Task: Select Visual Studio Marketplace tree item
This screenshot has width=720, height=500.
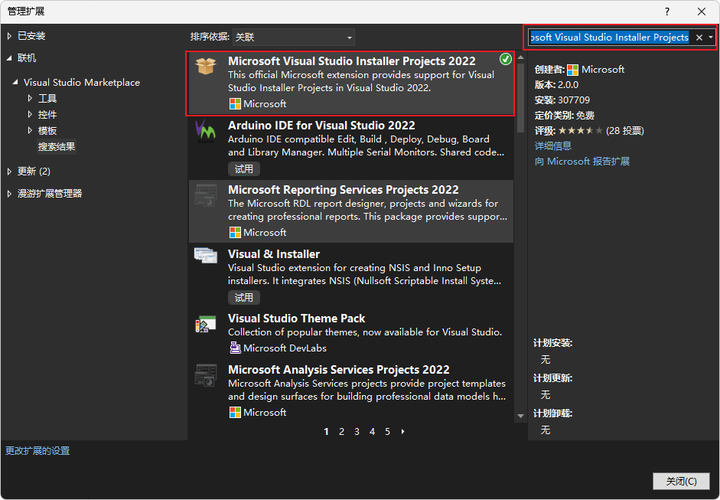Action: pyautogui.click(x=82, y=82)
